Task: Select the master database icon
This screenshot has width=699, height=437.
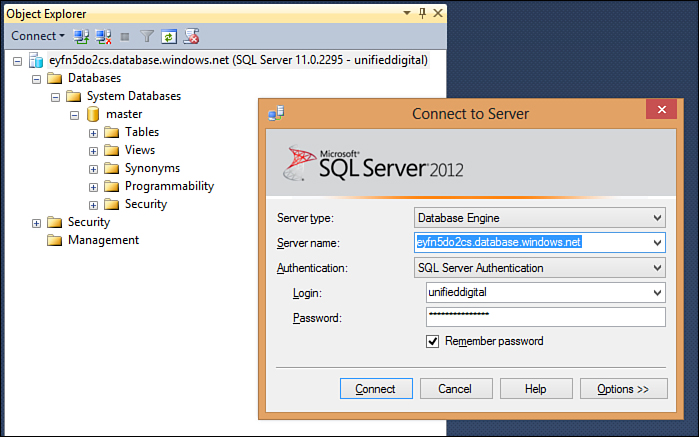Action: click(x=93, y=114)
